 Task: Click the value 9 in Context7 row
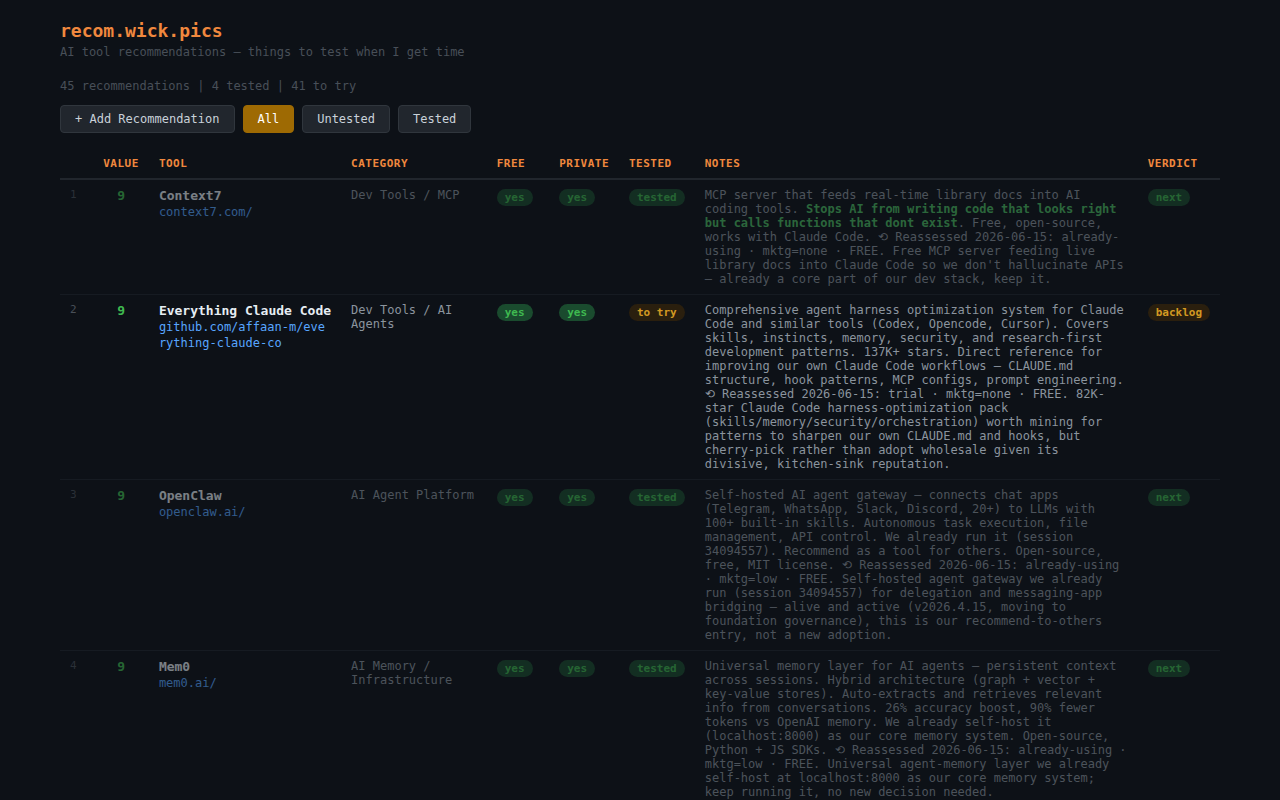(x=121, y=196)
